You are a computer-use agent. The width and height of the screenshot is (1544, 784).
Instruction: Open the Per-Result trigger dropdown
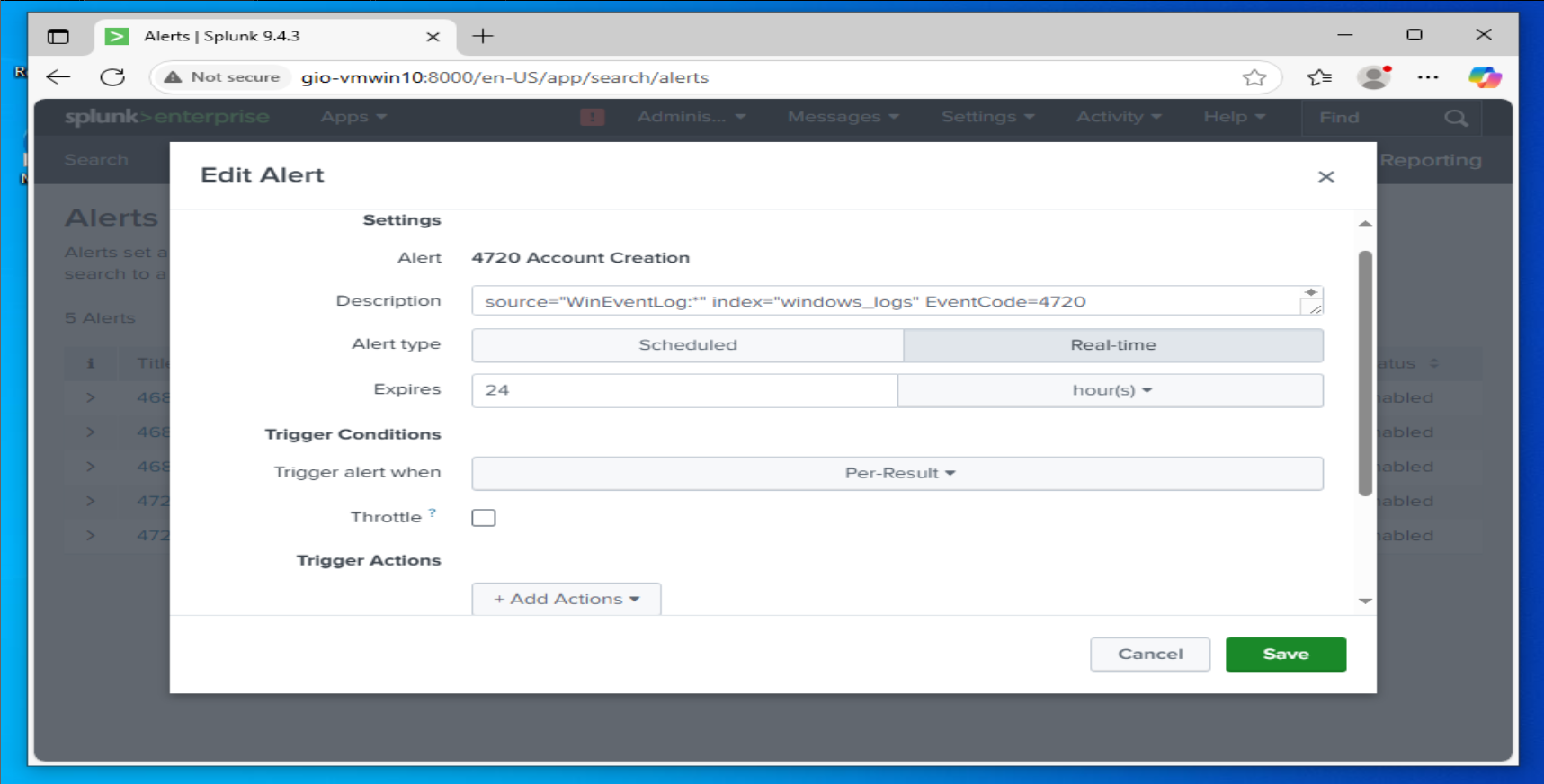pos(897,473)
